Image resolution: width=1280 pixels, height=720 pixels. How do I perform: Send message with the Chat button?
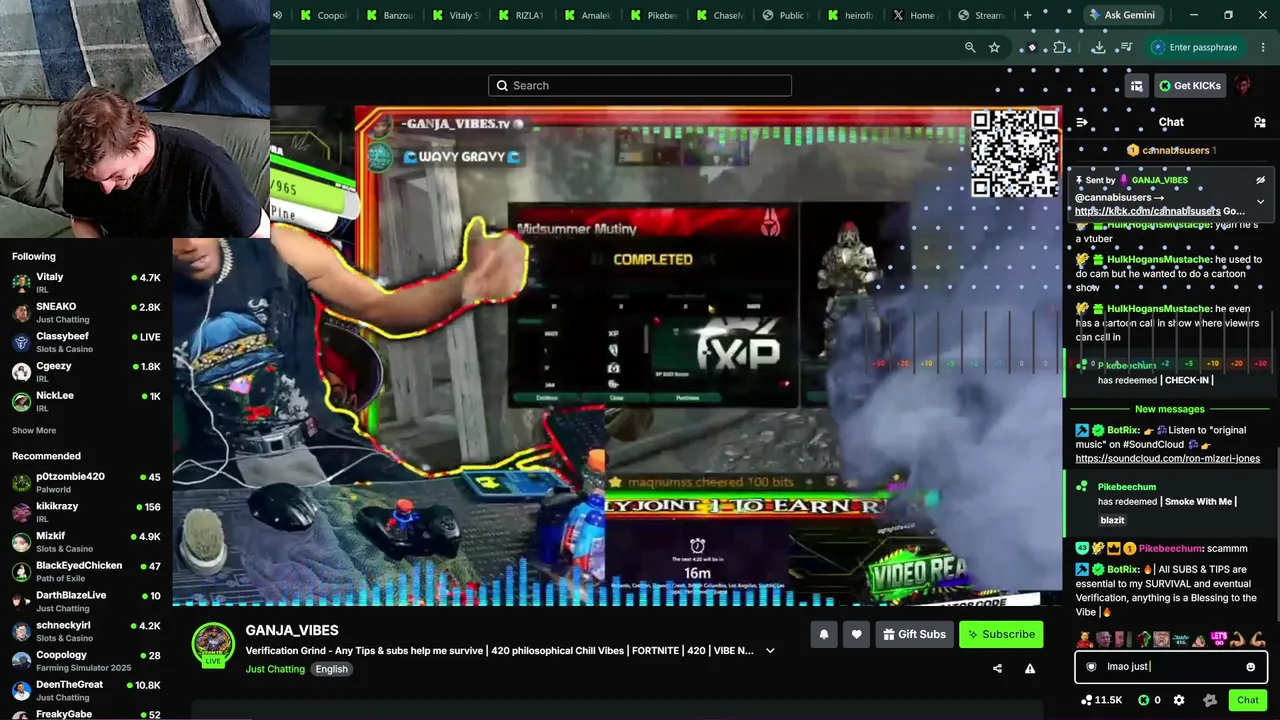tap(1247, 700)
